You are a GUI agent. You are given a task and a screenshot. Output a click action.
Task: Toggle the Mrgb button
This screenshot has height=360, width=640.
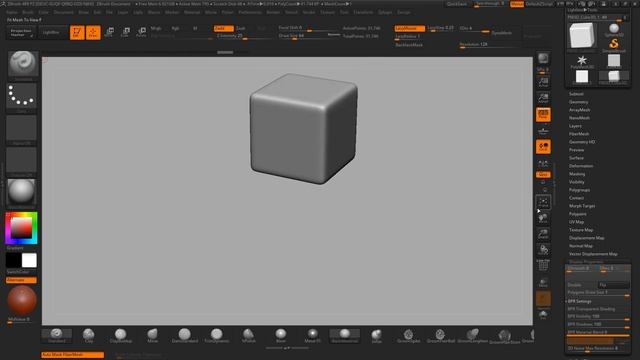click(x=156, y=28)
